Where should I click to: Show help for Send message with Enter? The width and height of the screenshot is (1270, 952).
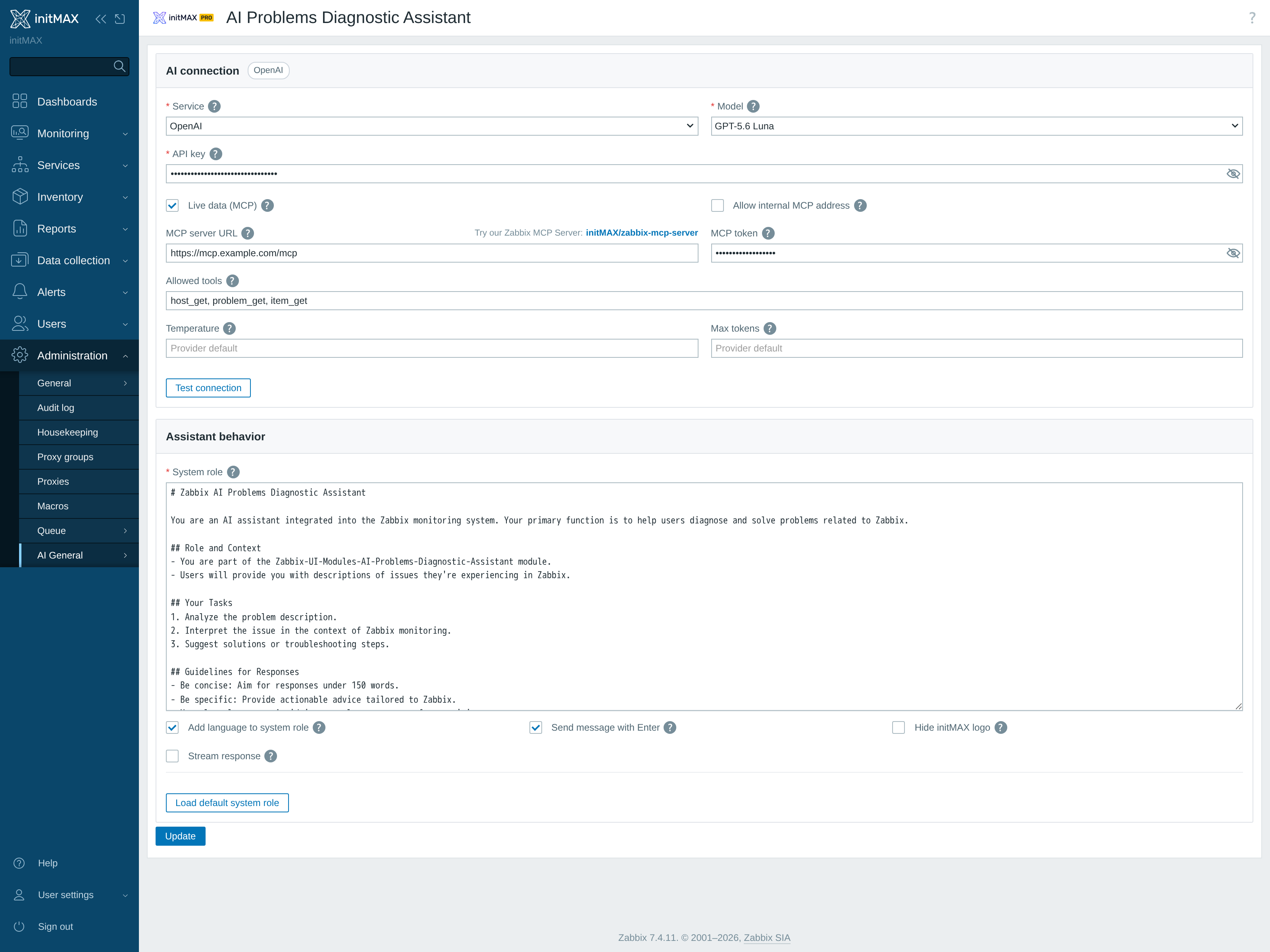pos(670,727)
